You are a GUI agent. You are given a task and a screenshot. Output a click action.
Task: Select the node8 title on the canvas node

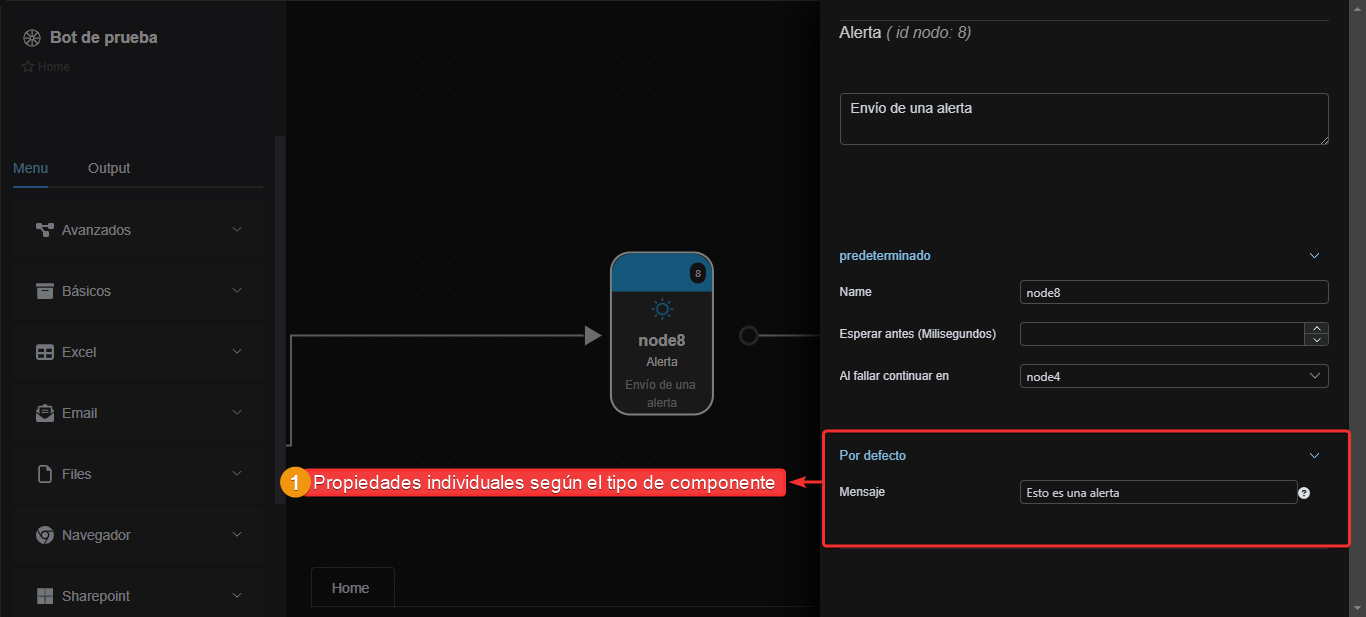(x=662, y=340)
